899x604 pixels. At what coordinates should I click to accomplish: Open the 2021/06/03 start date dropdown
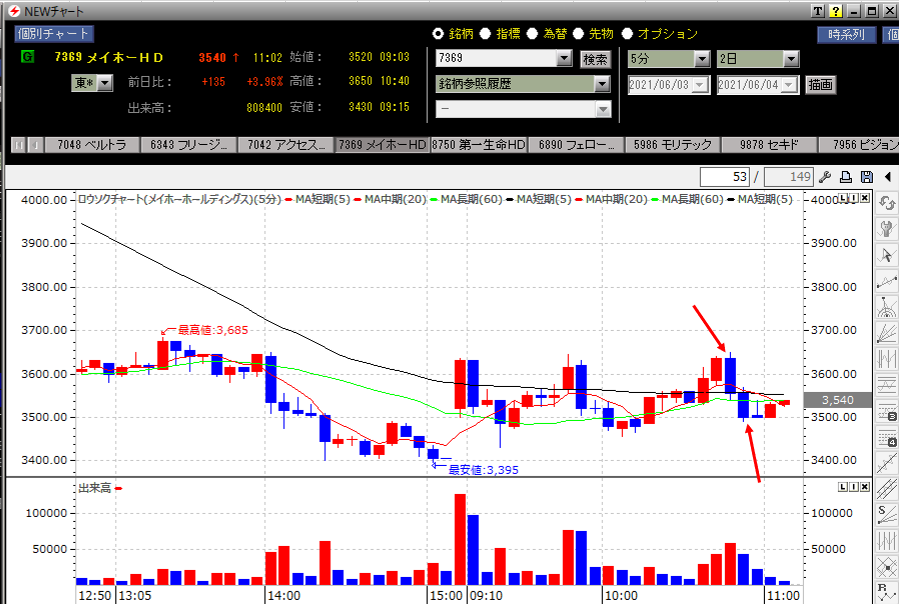(x=699, y=85)
